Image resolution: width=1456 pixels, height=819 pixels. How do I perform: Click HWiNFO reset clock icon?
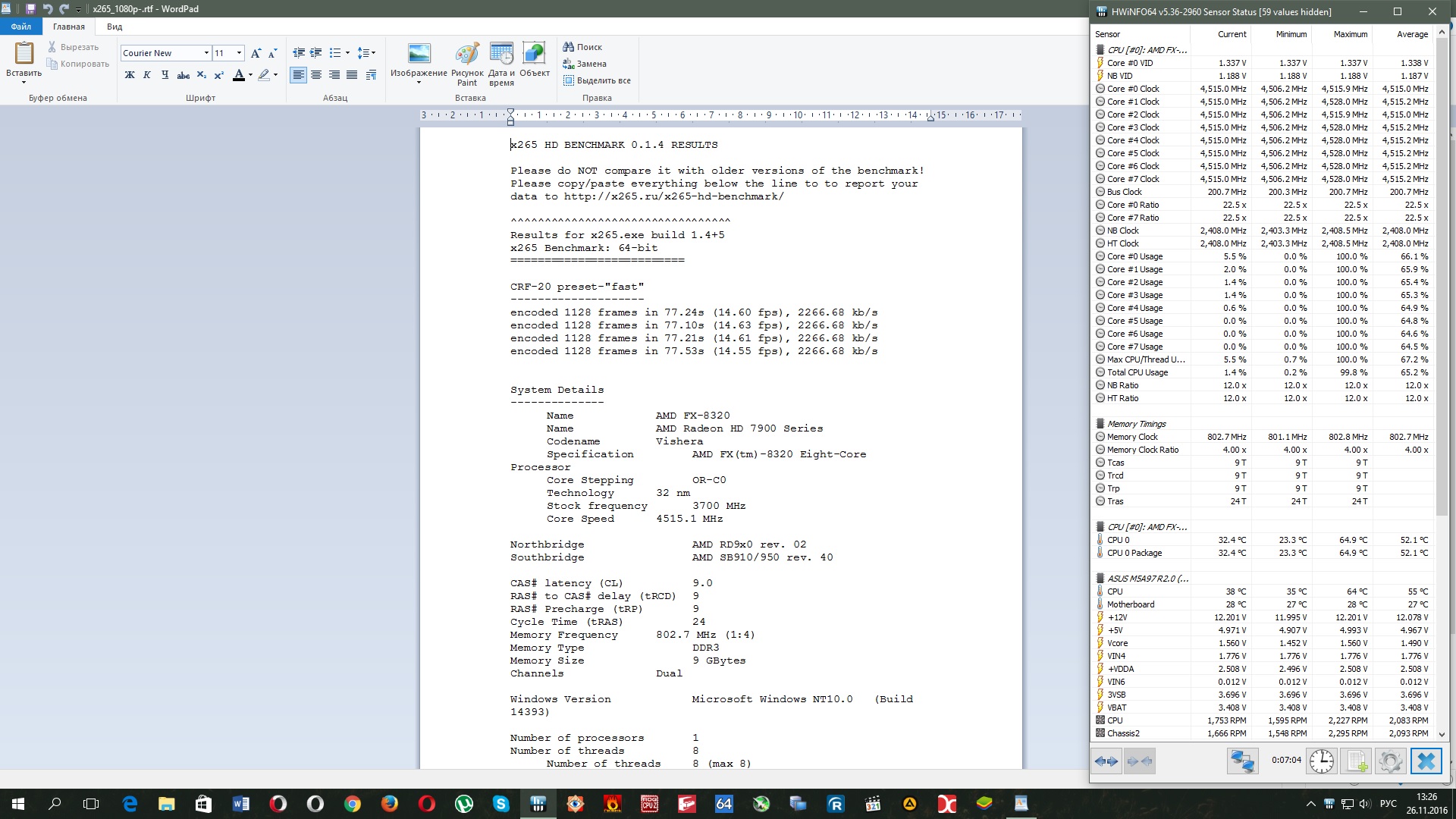pos(1321,761)
